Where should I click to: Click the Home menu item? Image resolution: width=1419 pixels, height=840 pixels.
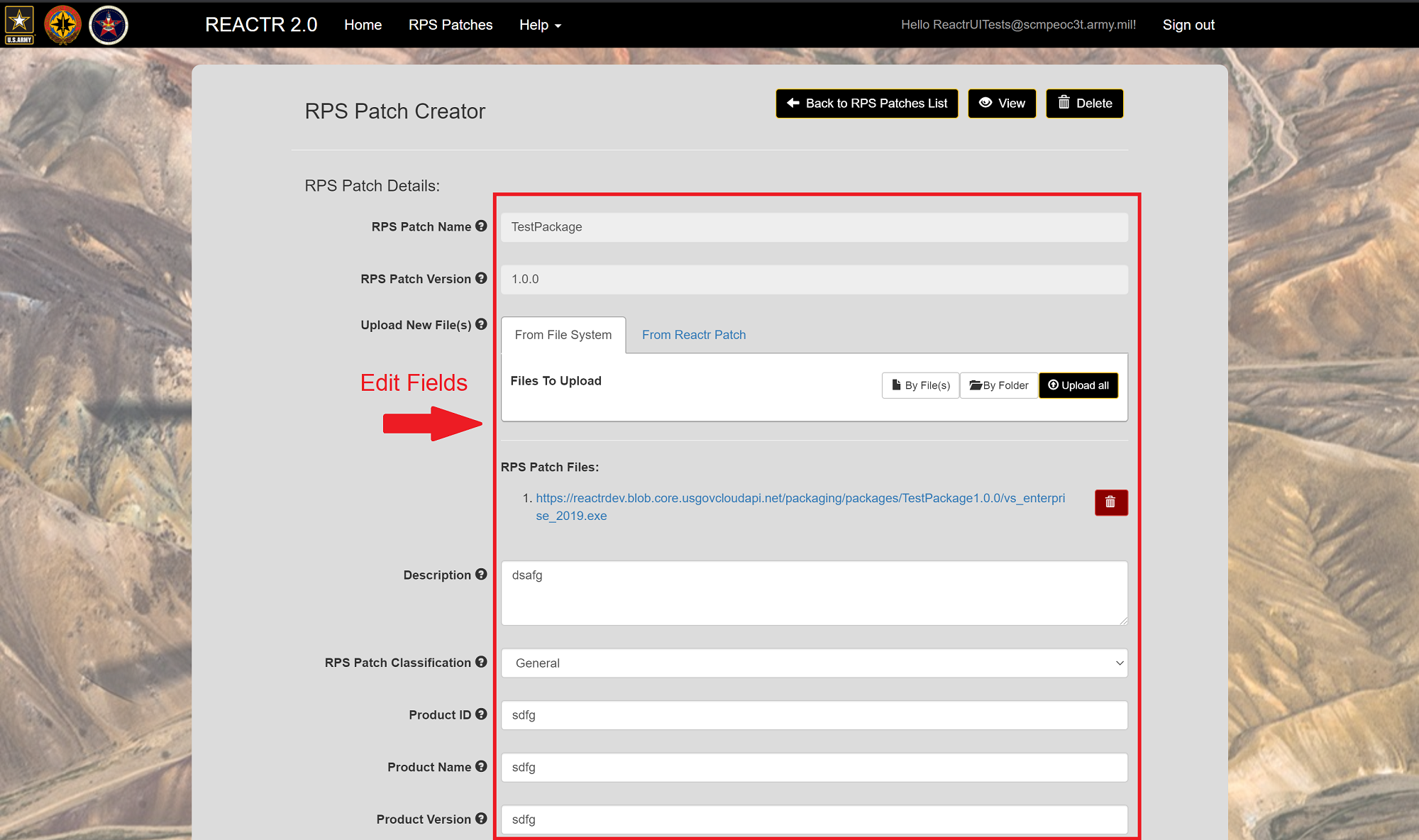click(x=363, y=25)
